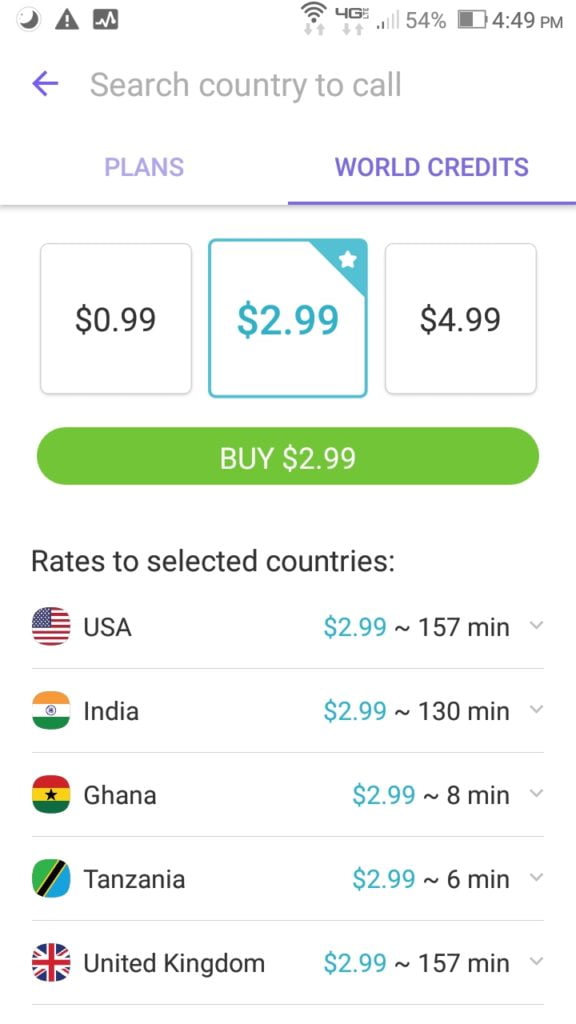Open the WORLD CREDITS tab
Image resolution: width=576 pixels, height=1024 pixels.
[432, 167]
